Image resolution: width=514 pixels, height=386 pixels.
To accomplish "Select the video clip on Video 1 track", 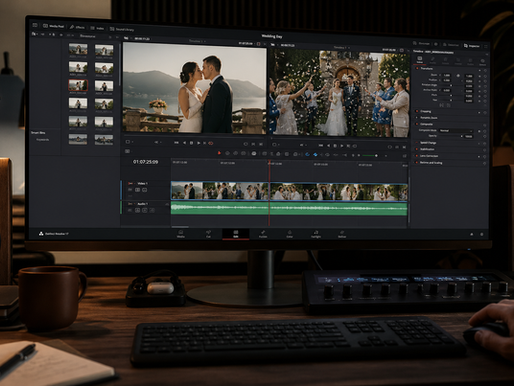I will pos(289,192).
